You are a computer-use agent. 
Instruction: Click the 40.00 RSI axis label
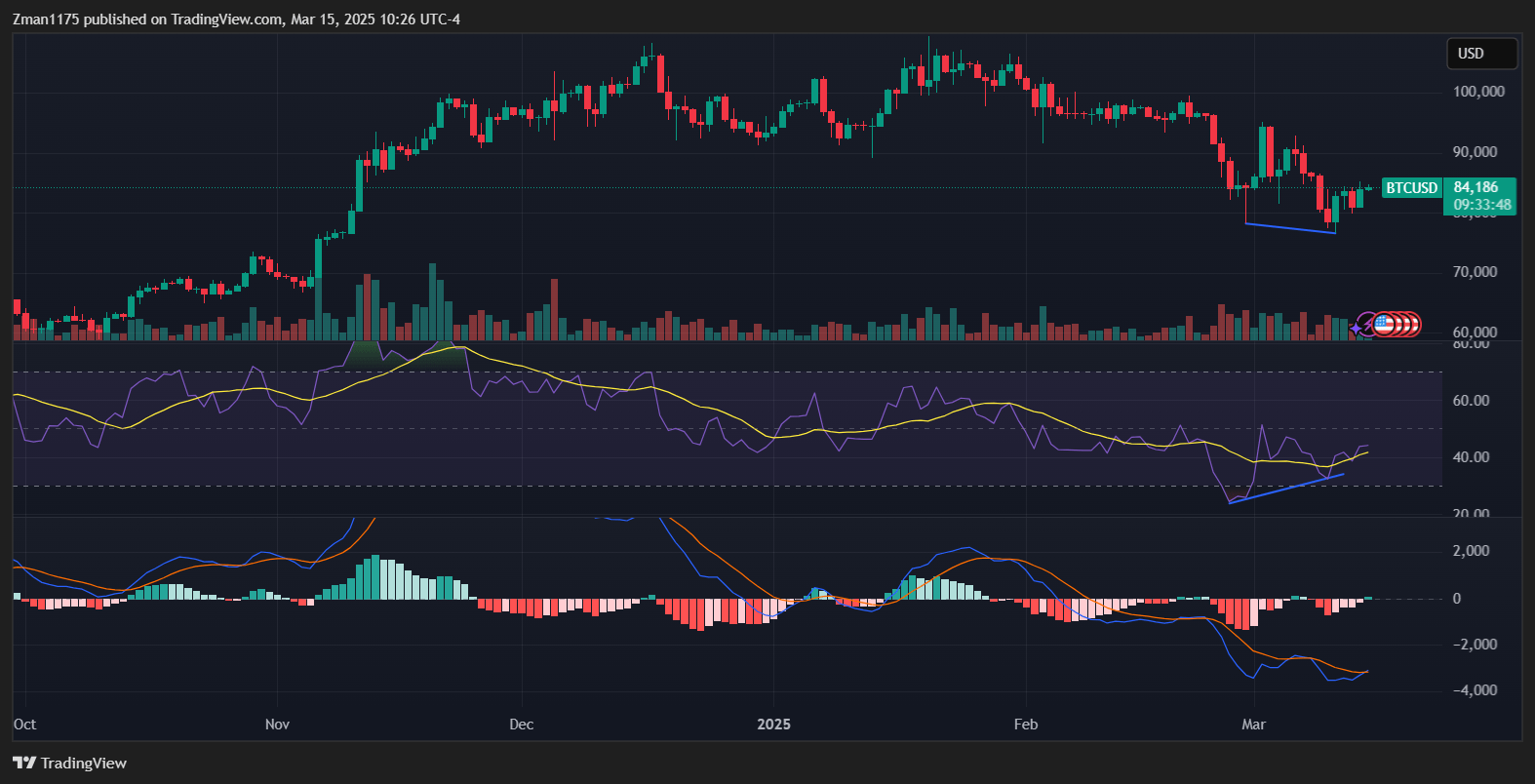coord(1471,457)
